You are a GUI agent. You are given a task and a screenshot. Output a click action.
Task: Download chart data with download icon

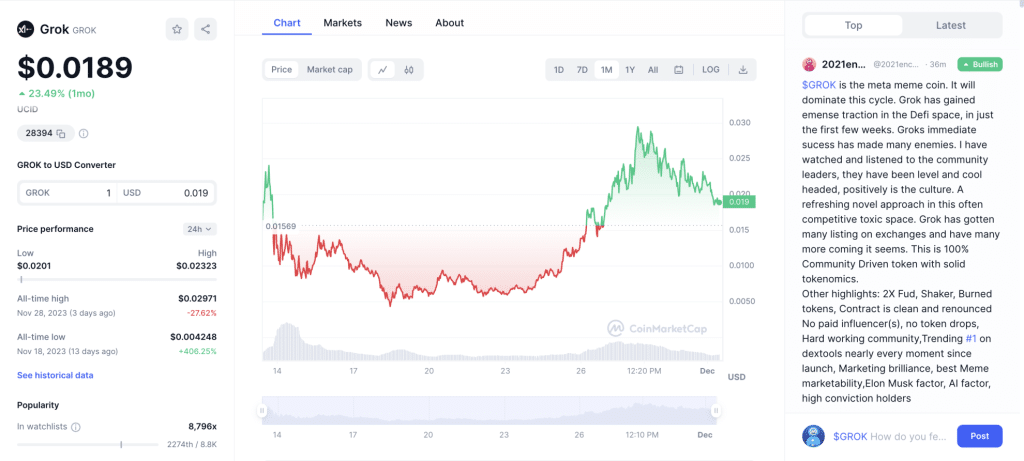743,70
